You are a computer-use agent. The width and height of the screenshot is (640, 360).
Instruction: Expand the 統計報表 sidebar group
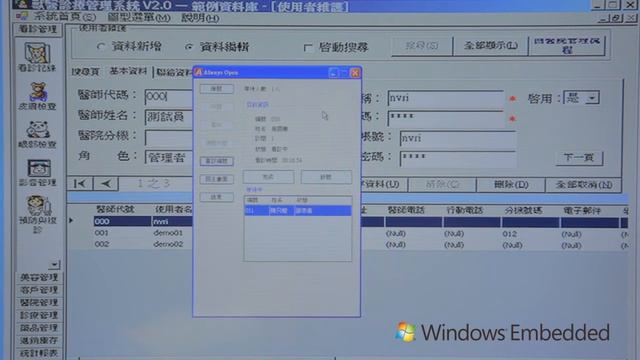pos(39,353)
